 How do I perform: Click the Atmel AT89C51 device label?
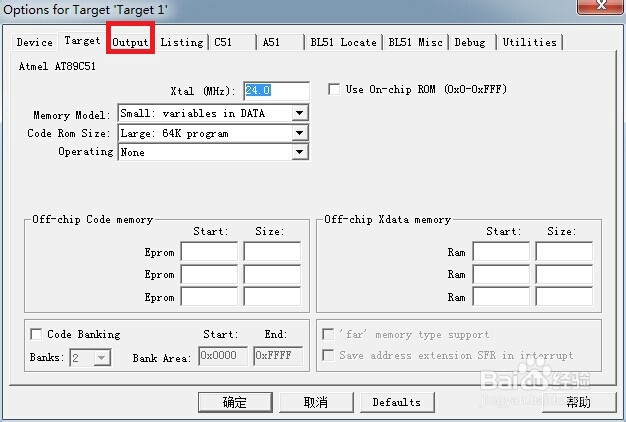tap(57, 66)
